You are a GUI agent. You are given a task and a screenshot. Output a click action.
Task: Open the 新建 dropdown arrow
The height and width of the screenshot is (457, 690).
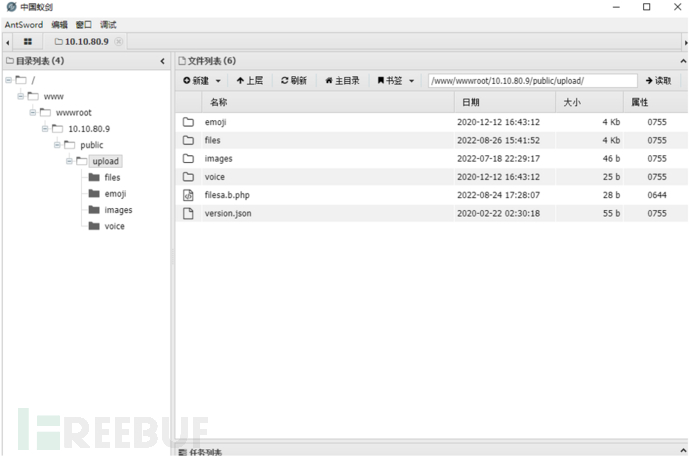click(x=218, y=81)
